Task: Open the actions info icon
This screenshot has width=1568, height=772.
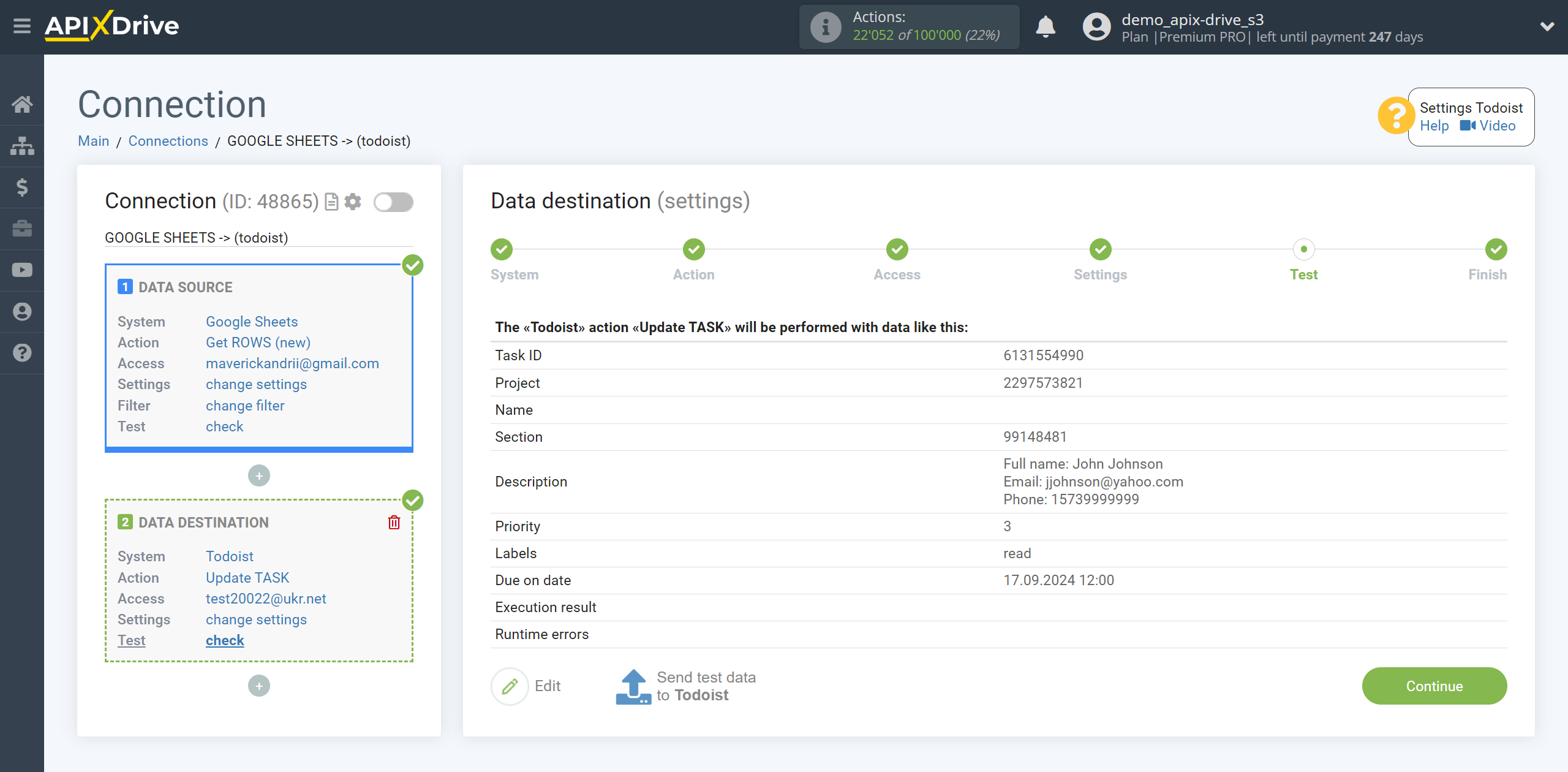Action: 825,27
